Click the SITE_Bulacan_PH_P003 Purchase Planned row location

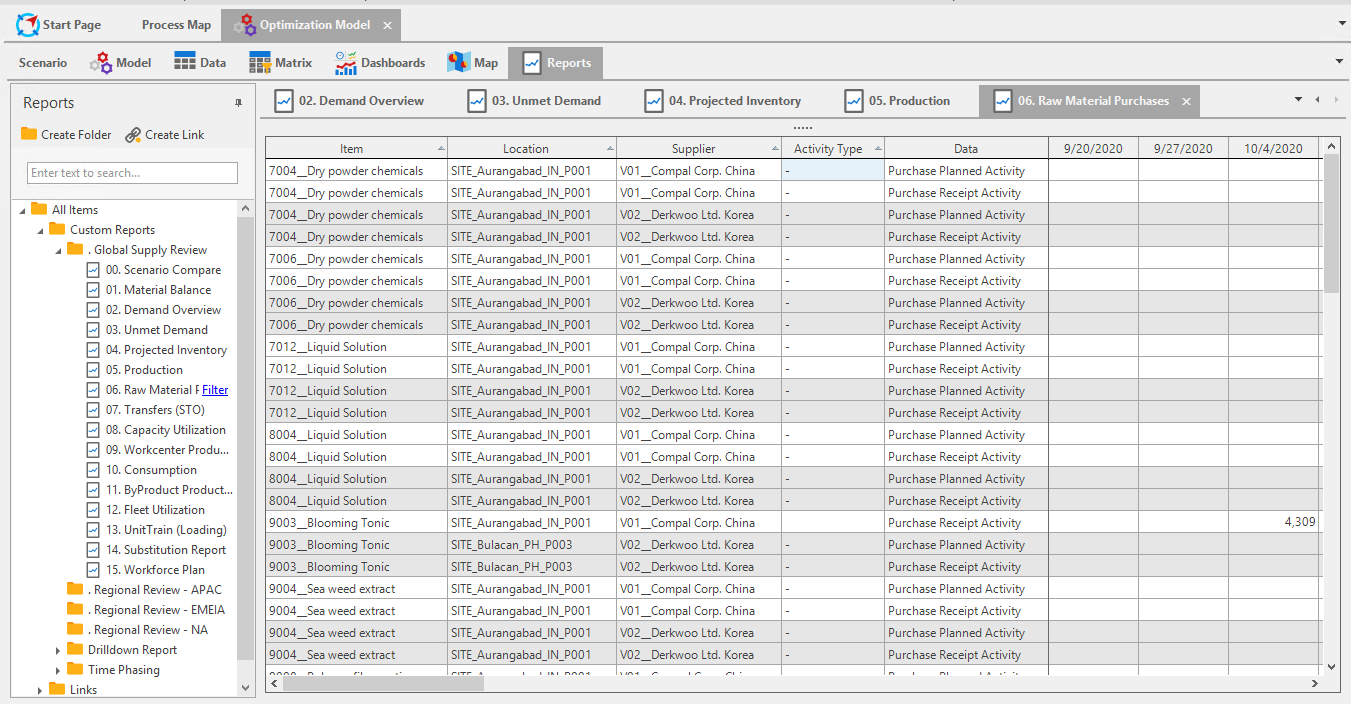[532, 544]
